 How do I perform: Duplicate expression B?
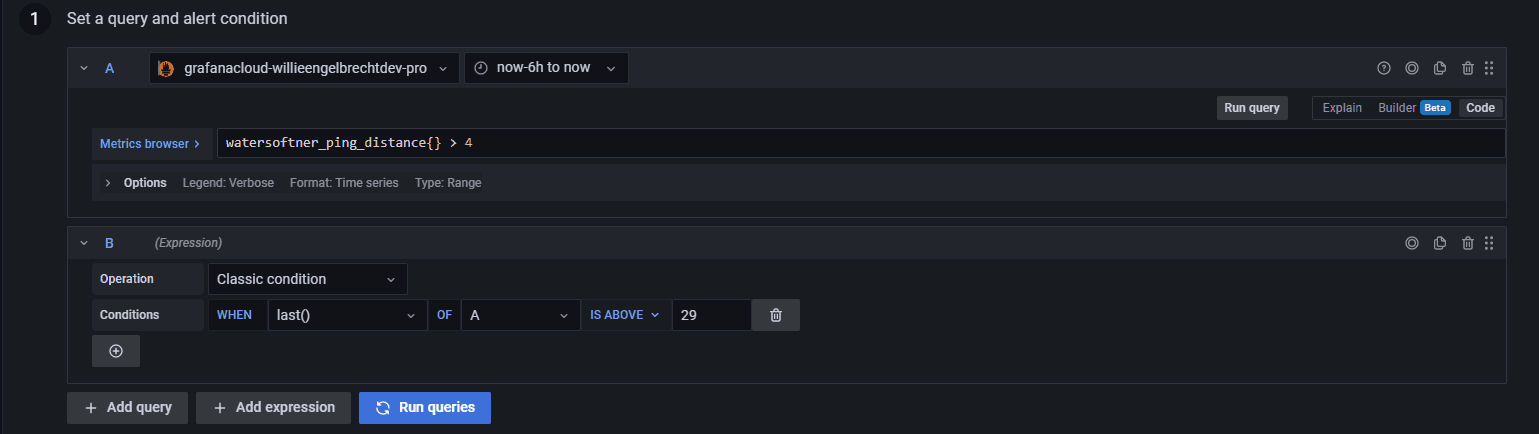[x=1440, y=242]
